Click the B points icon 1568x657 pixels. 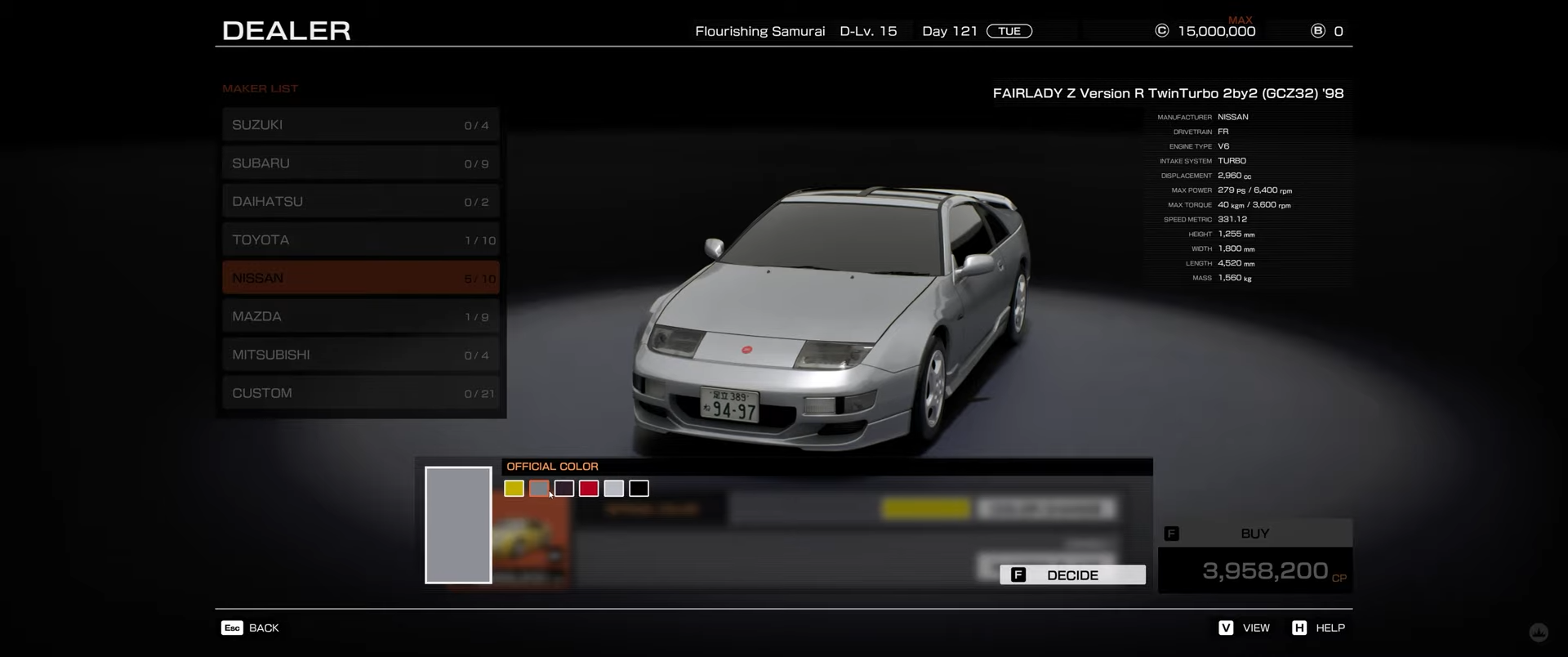(x=1317, y=30)
